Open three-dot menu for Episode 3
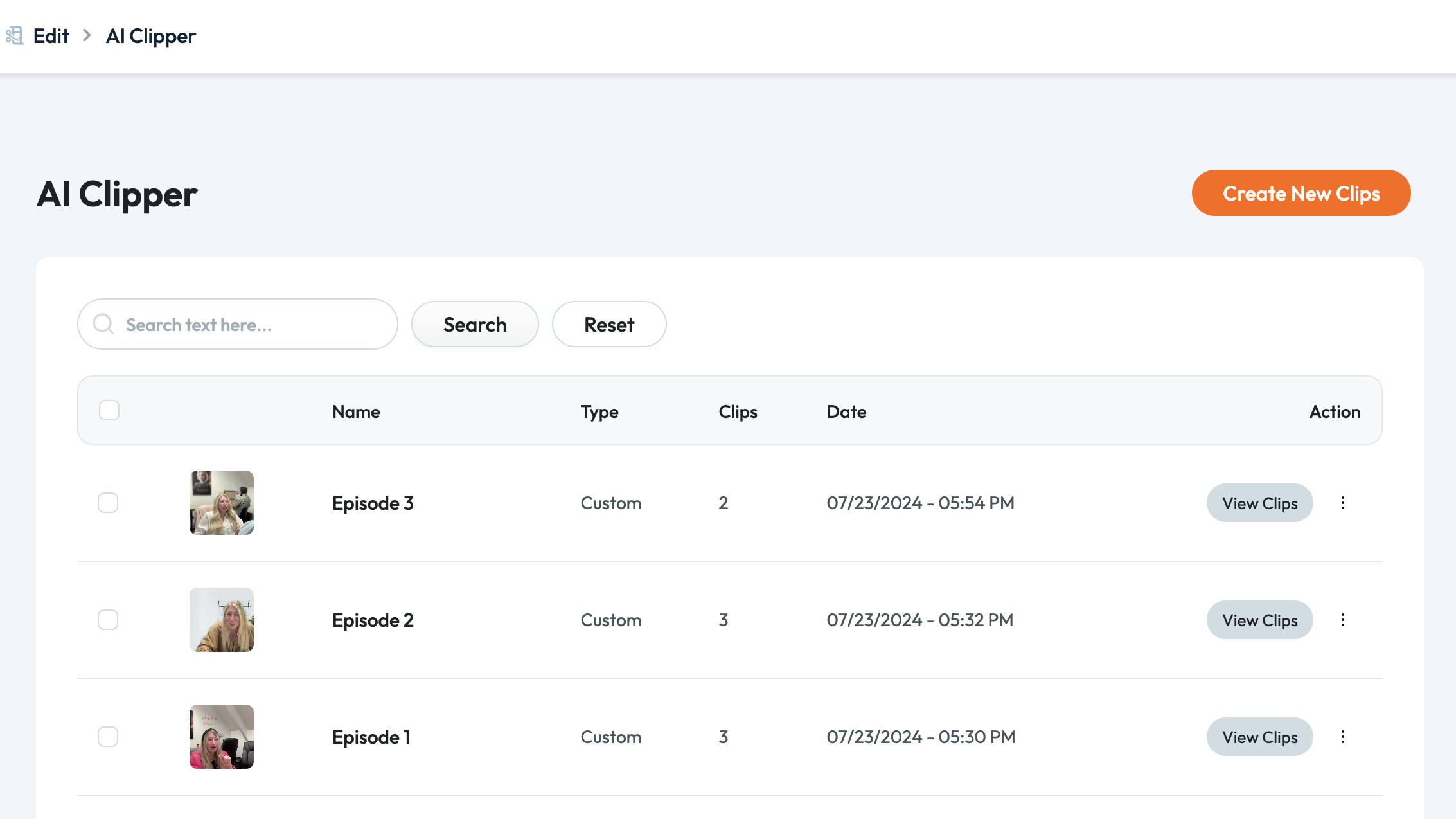Screen dimensions: 1456x819 pos(1342,503)
